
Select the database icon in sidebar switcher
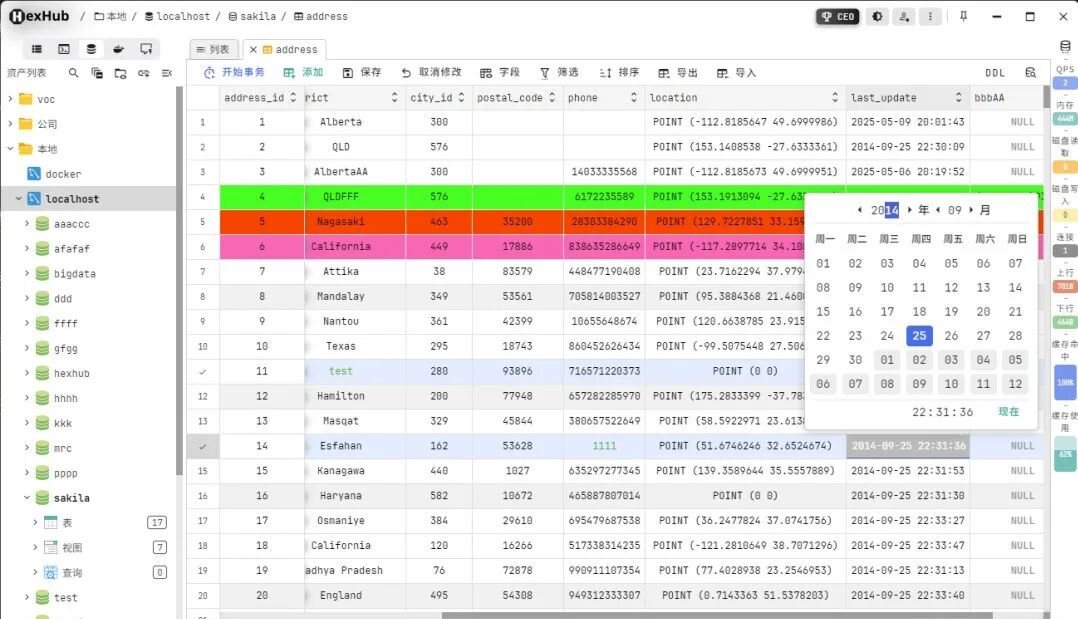(x=91, y=49)
